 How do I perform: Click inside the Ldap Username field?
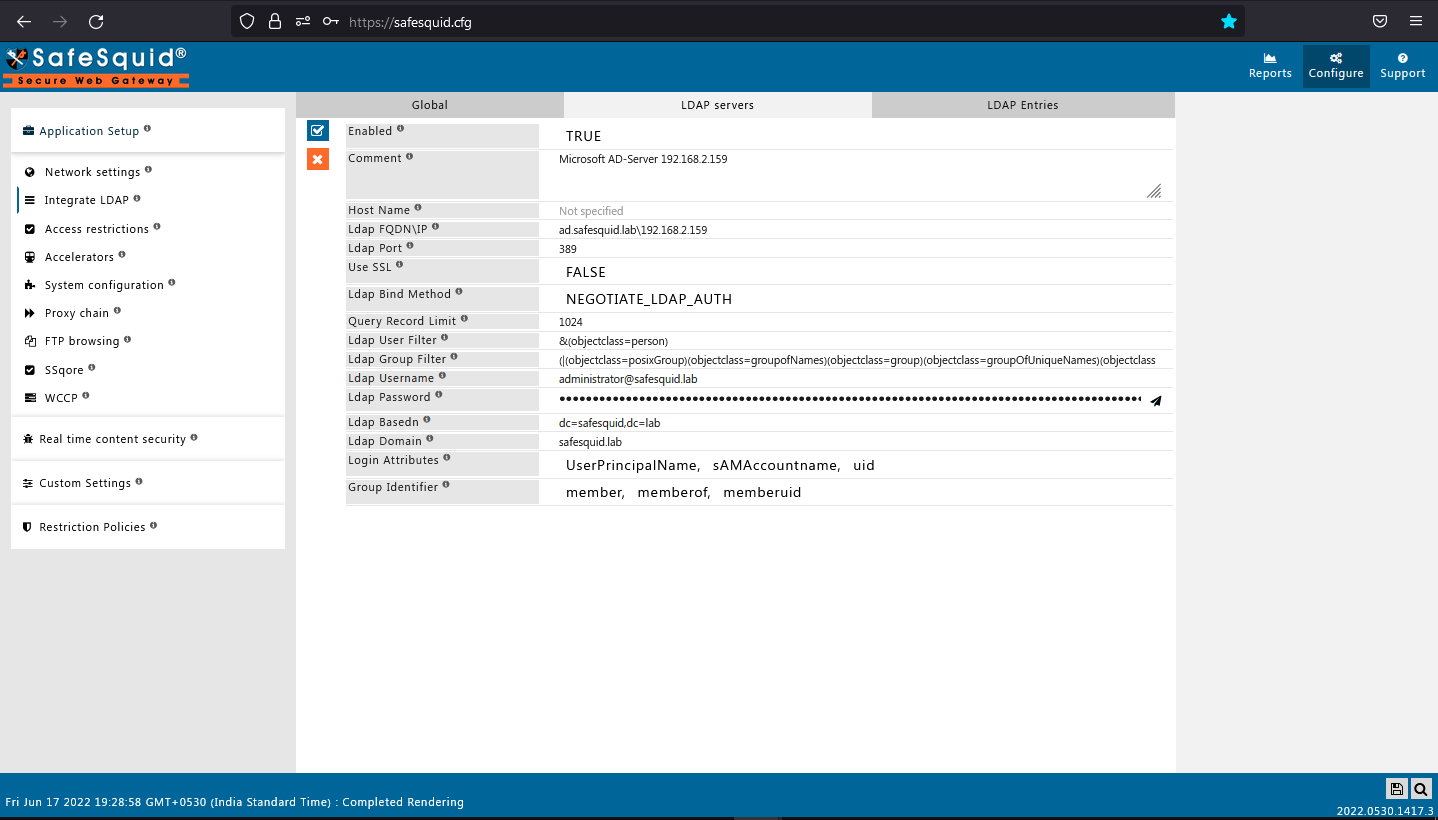tap(700, 378)
